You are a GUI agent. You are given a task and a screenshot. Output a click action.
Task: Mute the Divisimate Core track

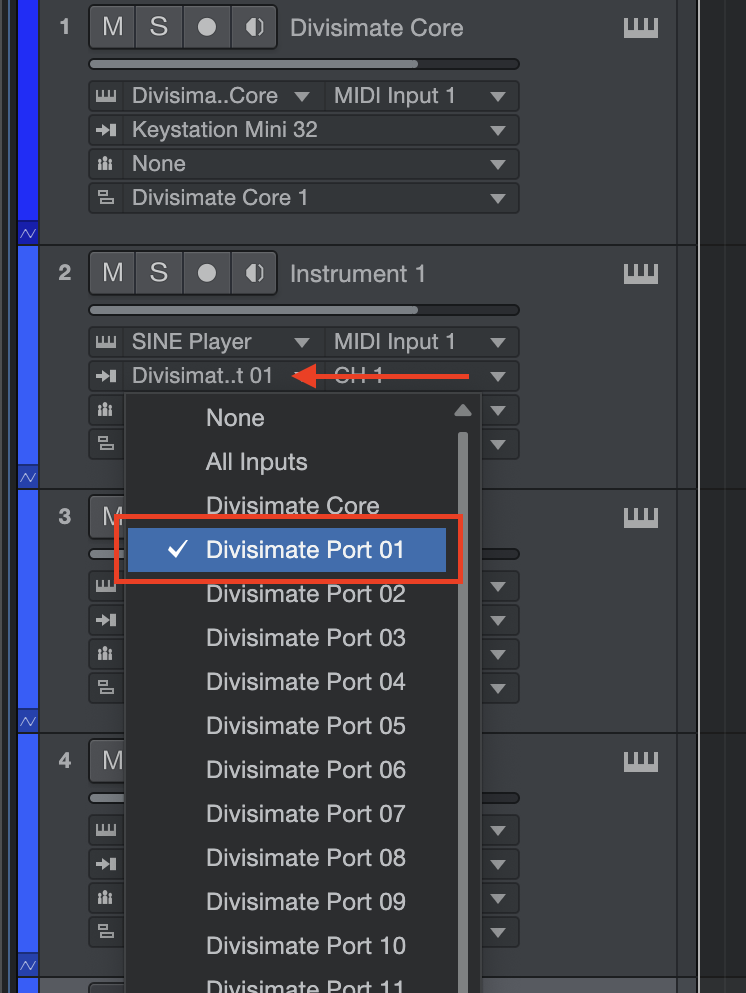pyautogui.click(x=113, y=27)
